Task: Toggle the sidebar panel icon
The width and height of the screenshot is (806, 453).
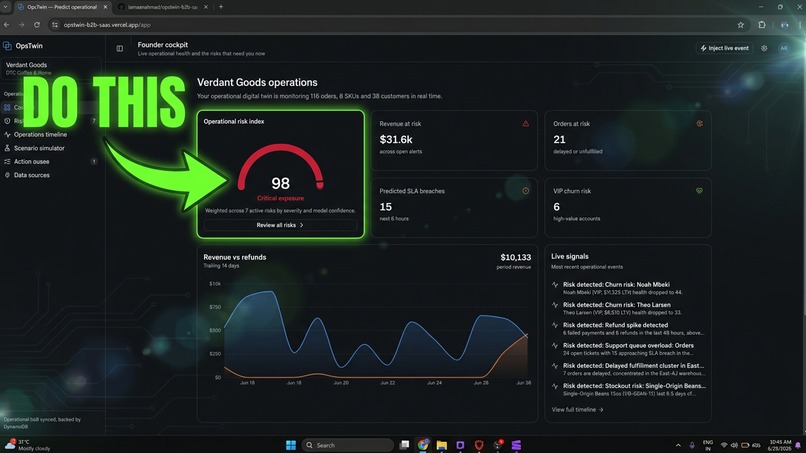Action: point(120,48)
